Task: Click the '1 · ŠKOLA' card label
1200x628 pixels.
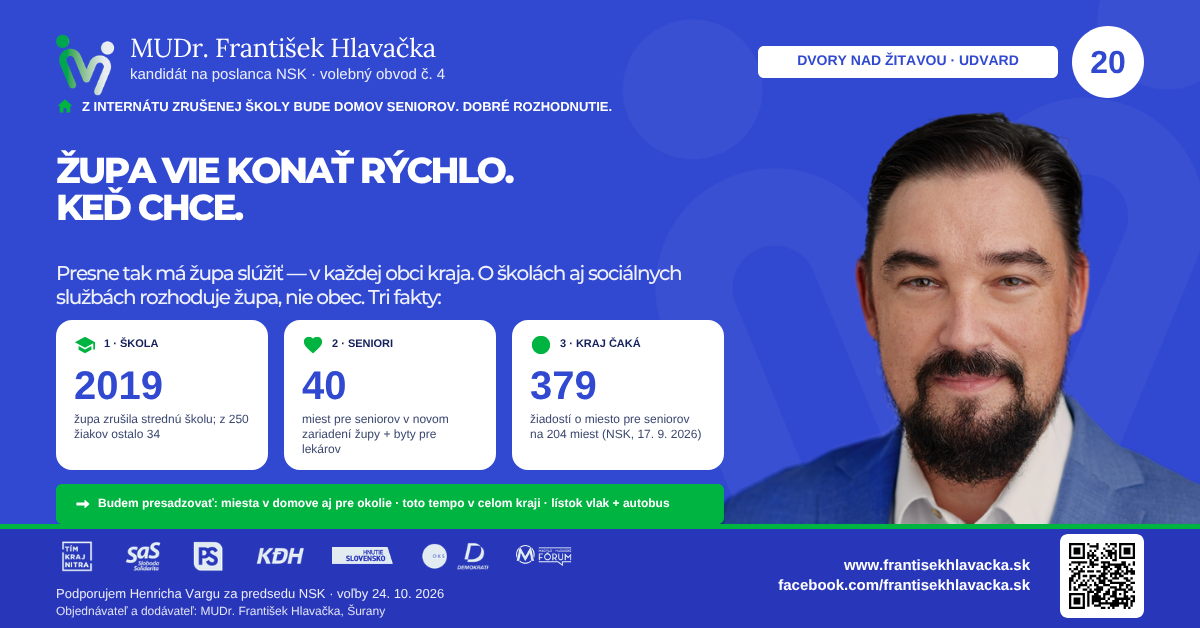Action: pos(131,344)
